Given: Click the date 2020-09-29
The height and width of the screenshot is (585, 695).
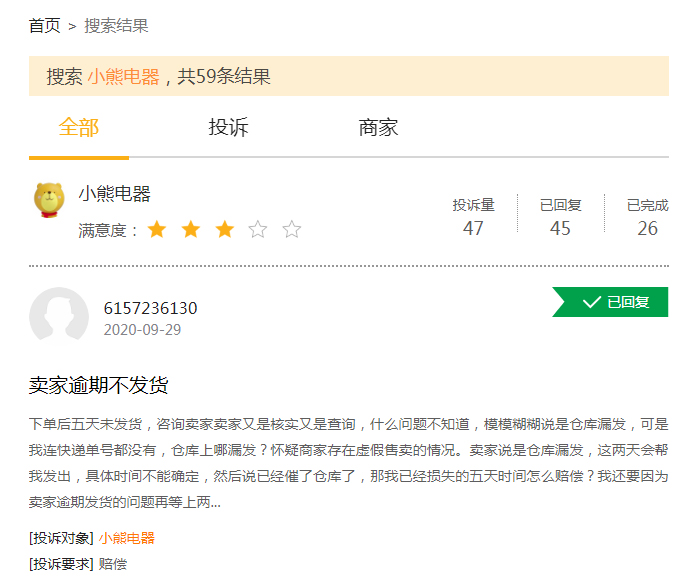Looking at the screenshot, I should pos(142,330).
